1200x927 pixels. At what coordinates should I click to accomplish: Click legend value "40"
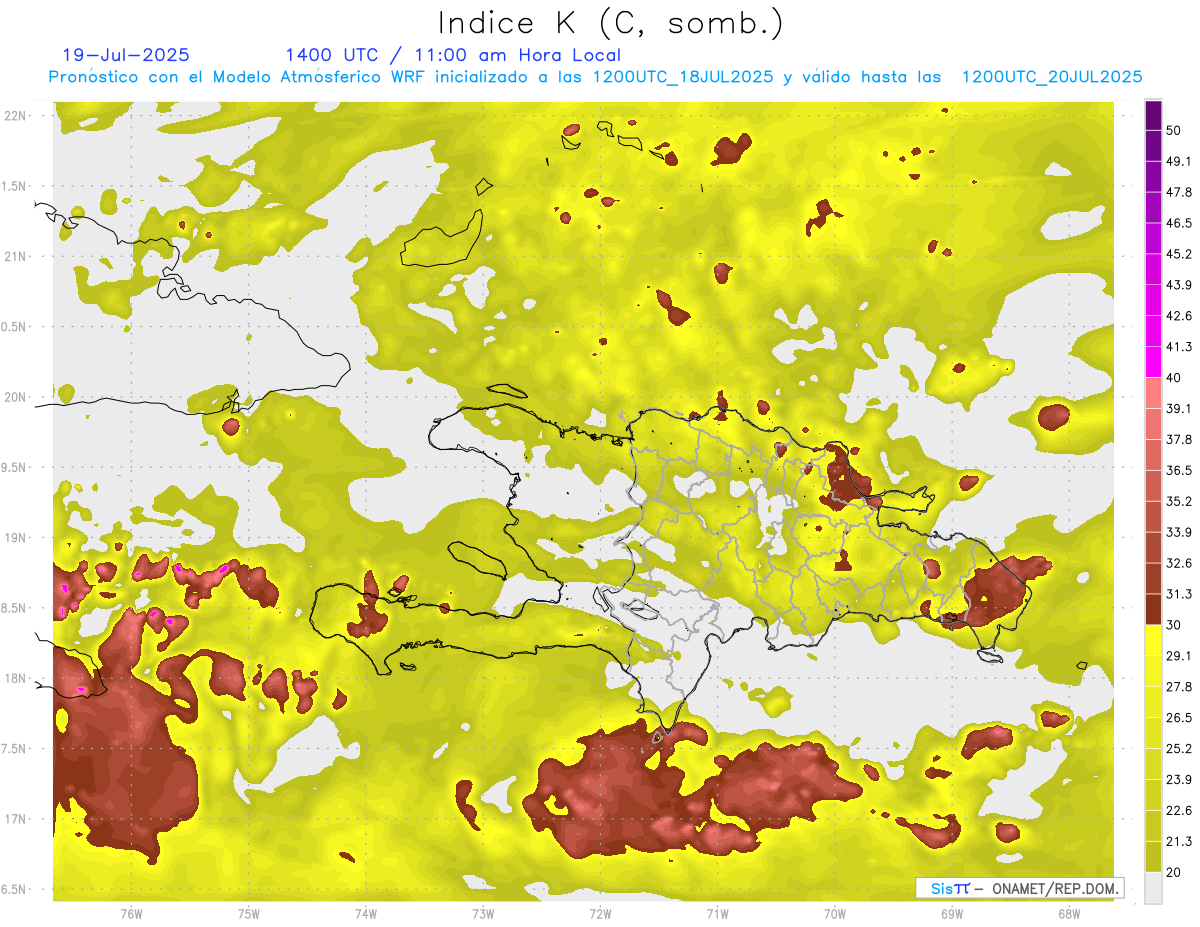coord(1173,378)
